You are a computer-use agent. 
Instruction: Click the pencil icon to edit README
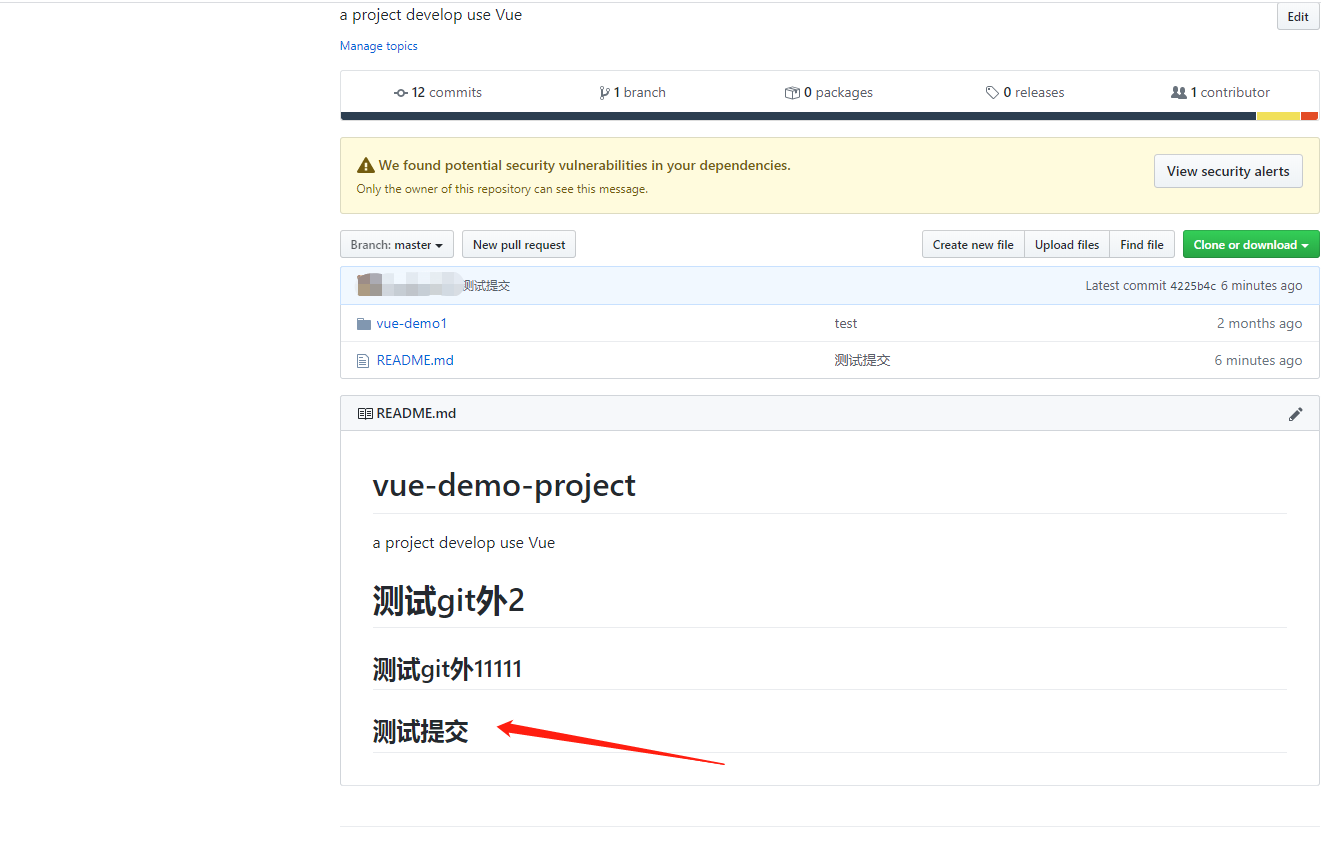[1296, 413]
